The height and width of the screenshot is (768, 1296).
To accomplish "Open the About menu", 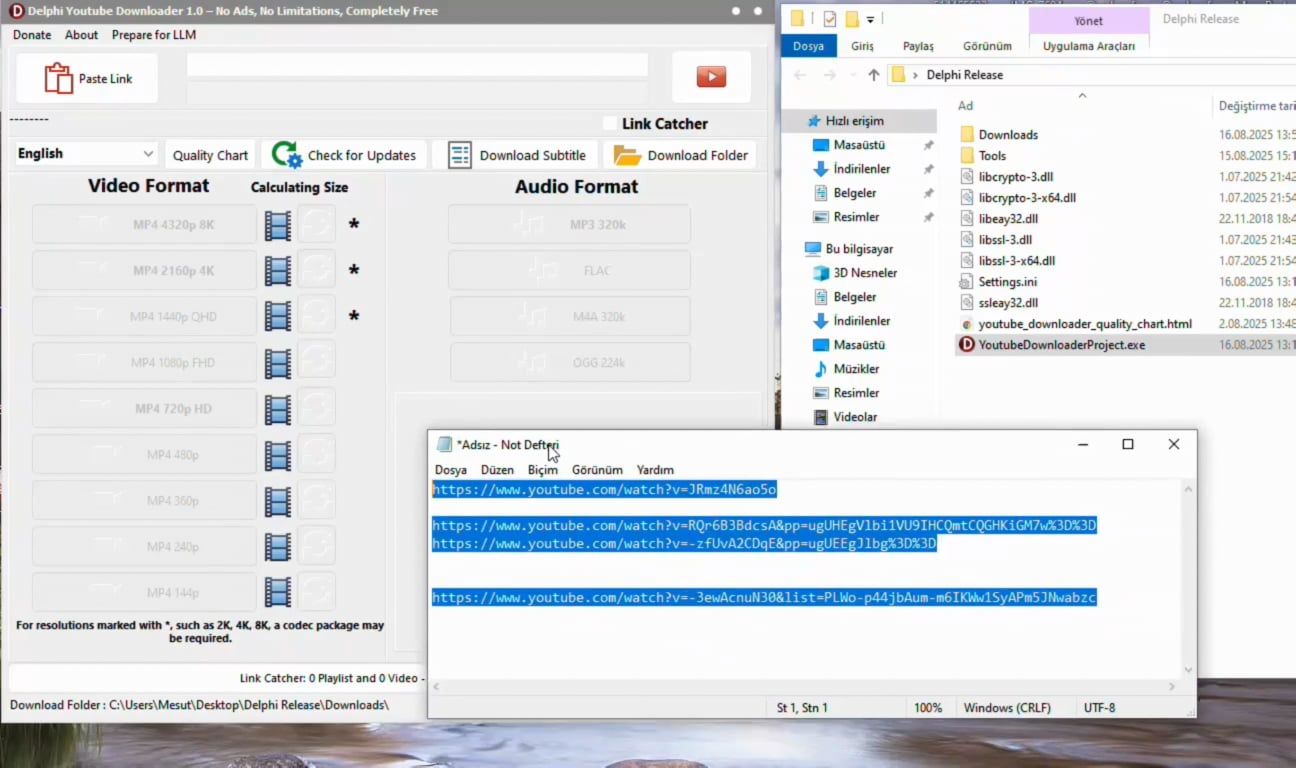I will tap(82, 35).
